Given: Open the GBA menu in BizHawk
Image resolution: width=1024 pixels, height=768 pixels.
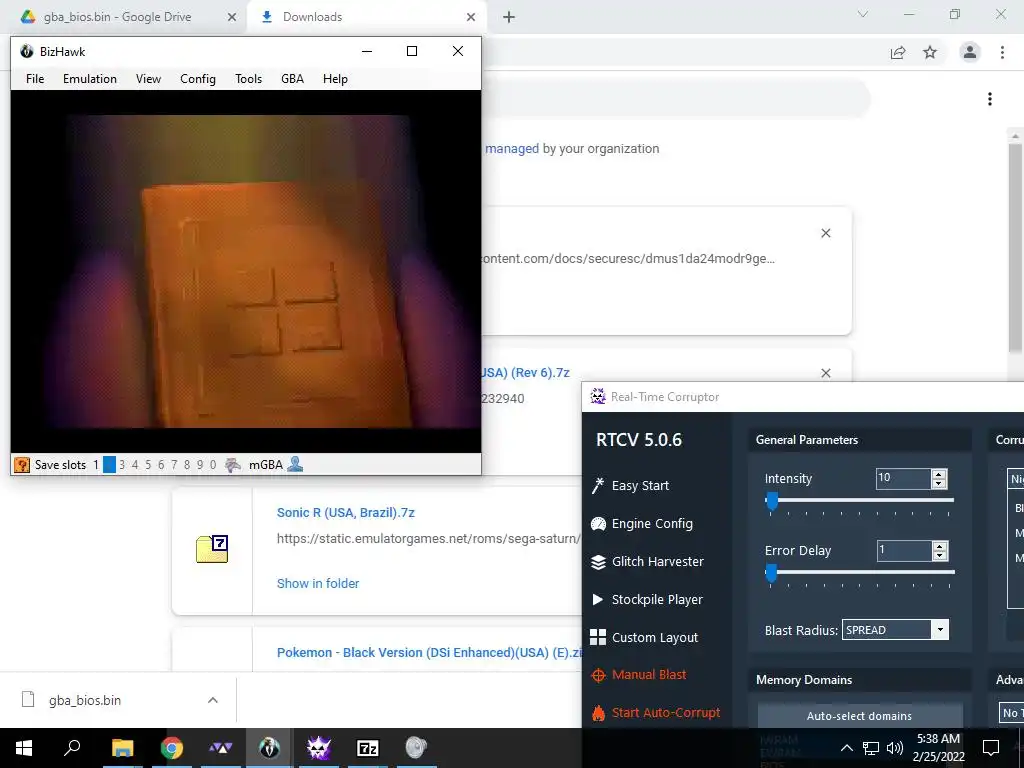Looking at the screenshot, I should 292,79.
